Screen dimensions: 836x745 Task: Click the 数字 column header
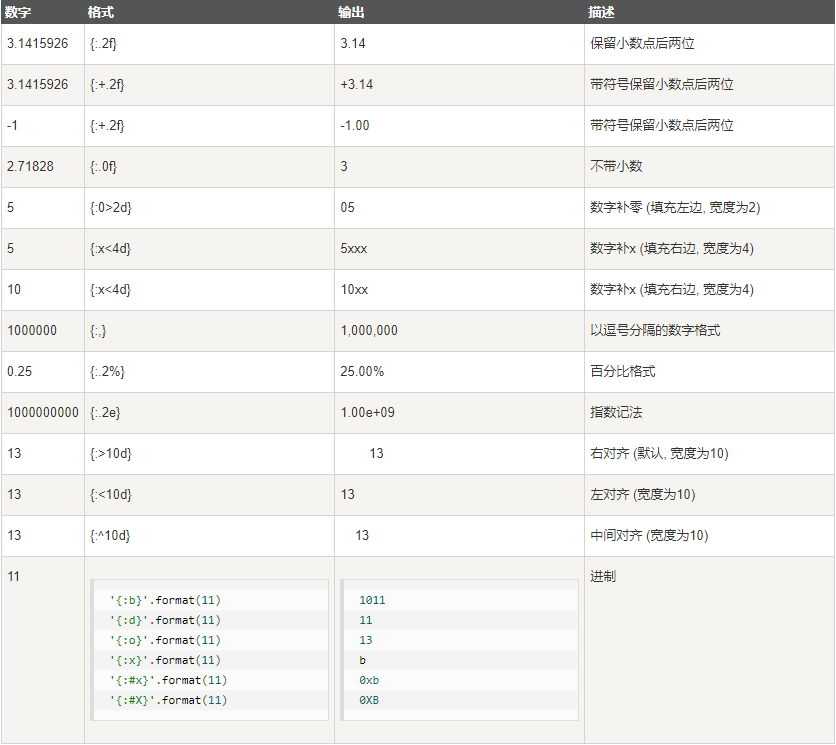[x=18, y=12]
